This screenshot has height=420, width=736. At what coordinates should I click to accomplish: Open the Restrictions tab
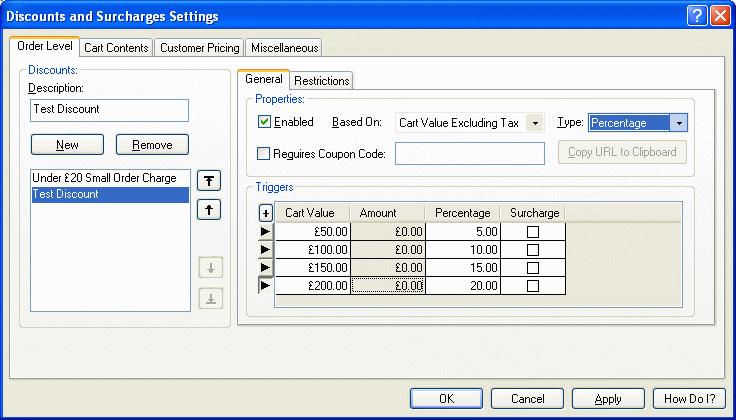321,81
